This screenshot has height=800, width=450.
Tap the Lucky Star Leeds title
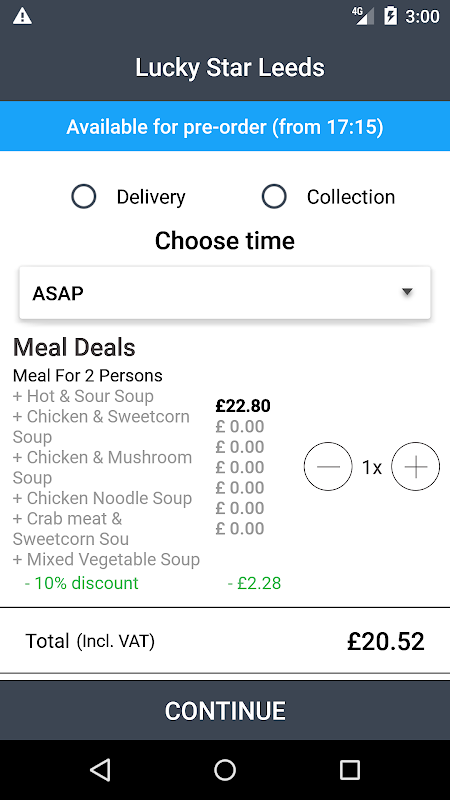pyautogui.click(x=230, y=68)
